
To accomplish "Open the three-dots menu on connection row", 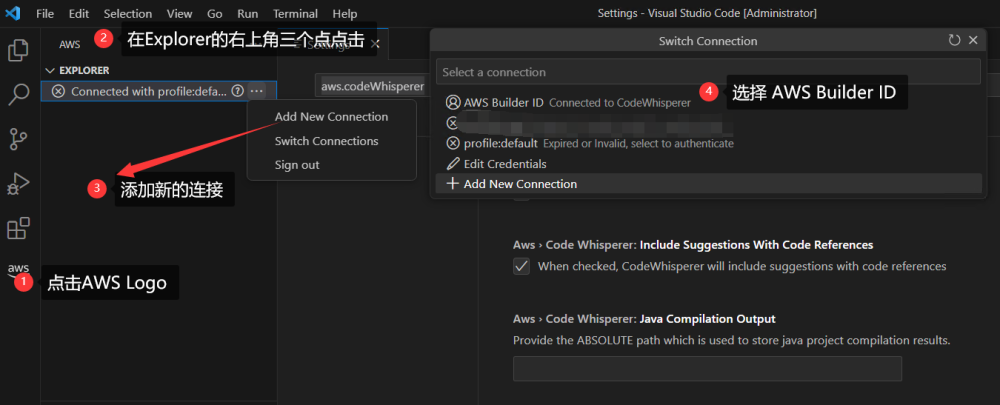I will pyautogui.click(x=256, y=91).
